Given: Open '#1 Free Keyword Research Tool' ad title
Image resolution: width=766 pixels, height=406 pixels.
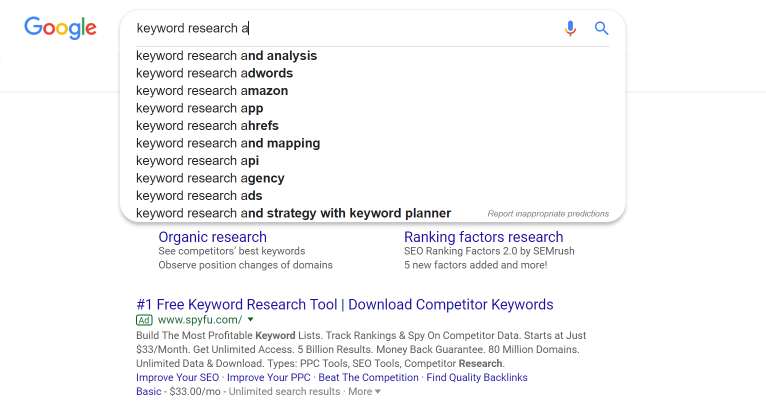Looking at the screenshot, I should click(344, 304).
